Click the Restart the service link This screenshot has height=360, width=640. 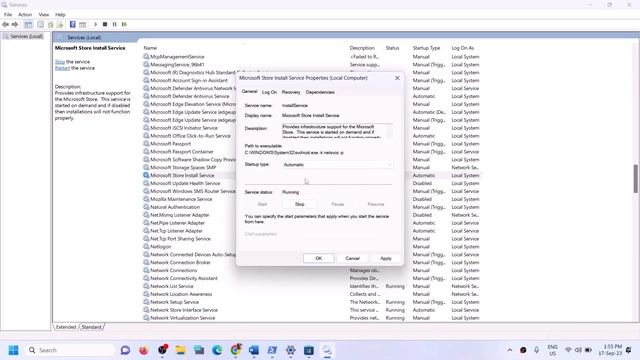coord(62,68)
